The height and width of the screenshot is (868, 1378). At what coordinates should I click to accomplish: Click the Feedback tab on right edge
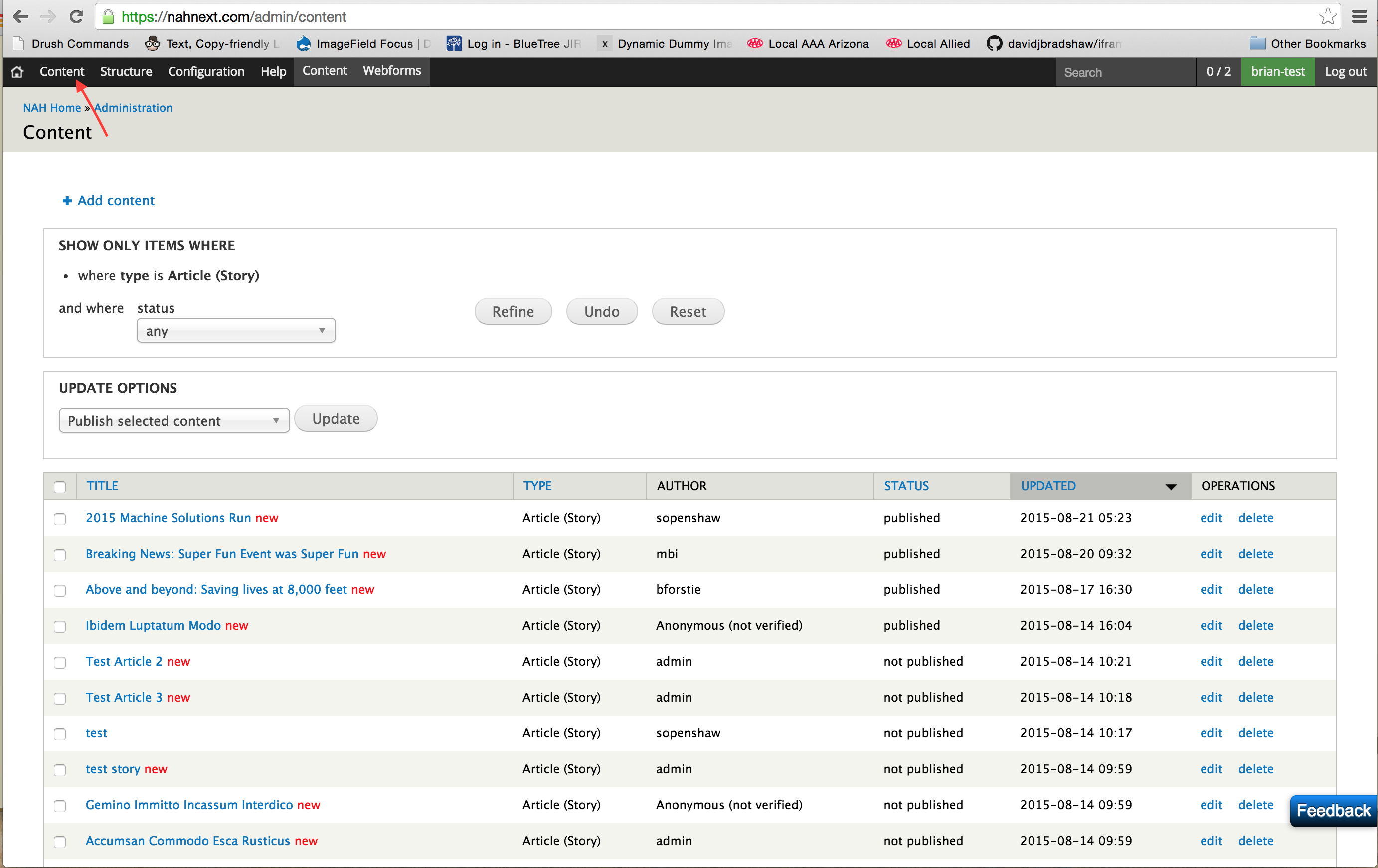point(1333,810)
